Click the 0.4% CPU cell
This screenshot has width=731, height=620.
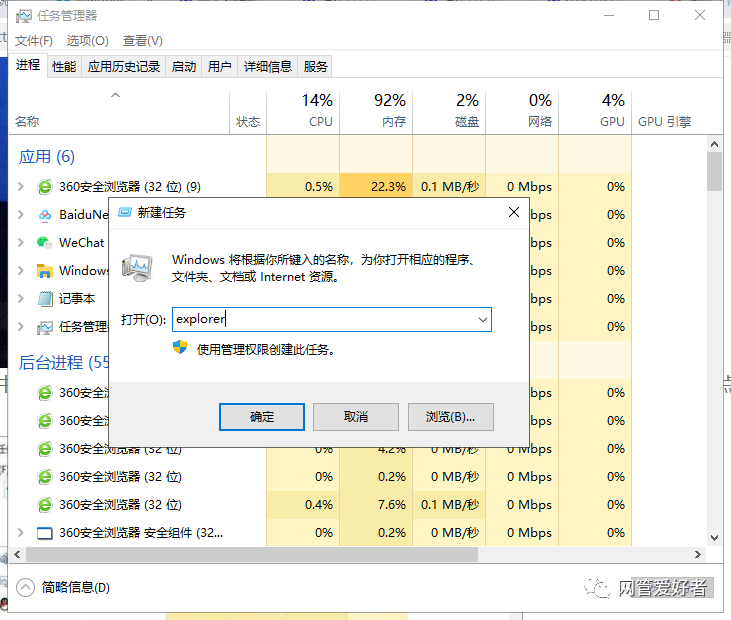coord(303,505)
